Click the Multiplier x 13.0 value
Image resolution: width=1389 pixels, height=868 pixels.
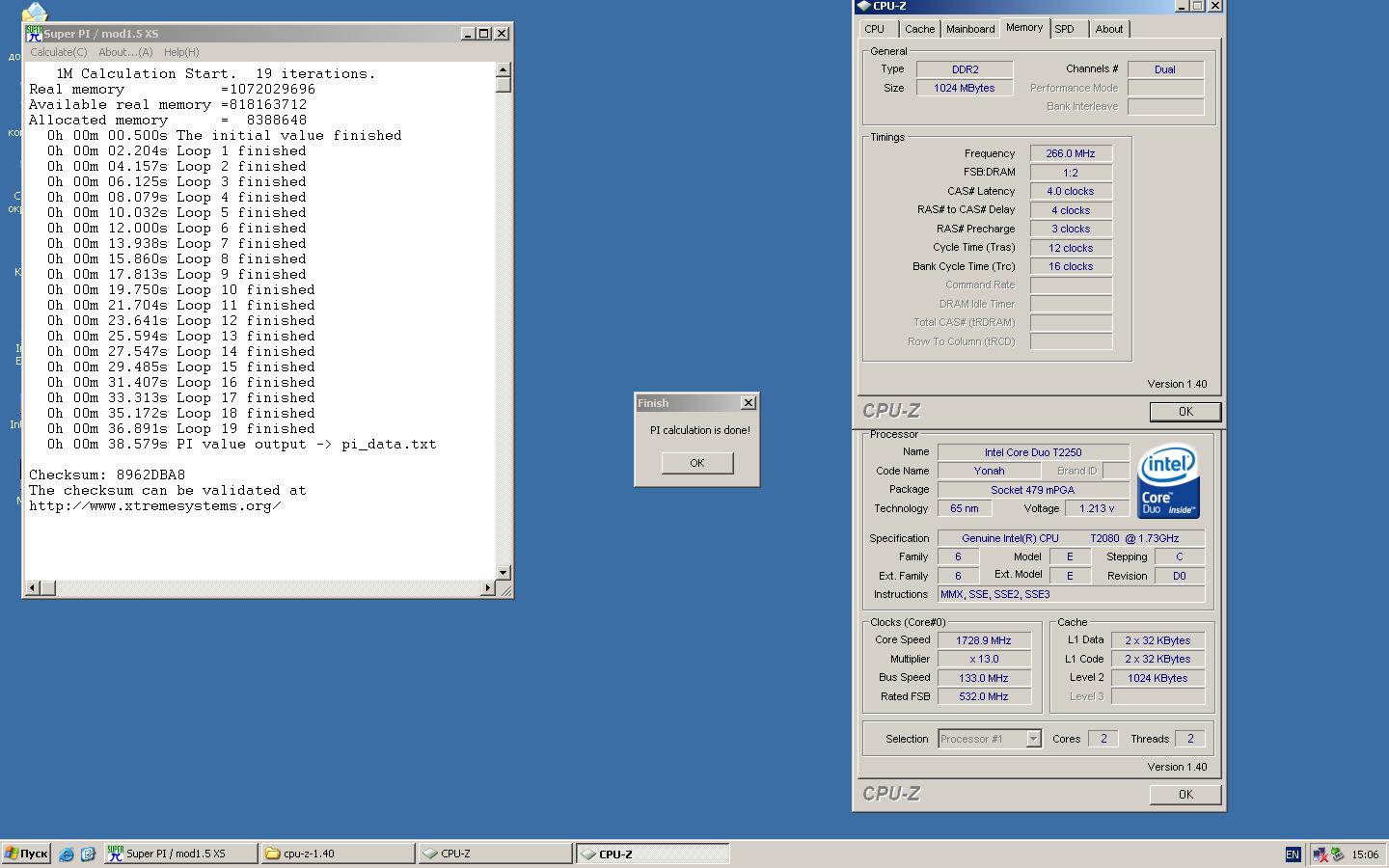pos(984,659)
